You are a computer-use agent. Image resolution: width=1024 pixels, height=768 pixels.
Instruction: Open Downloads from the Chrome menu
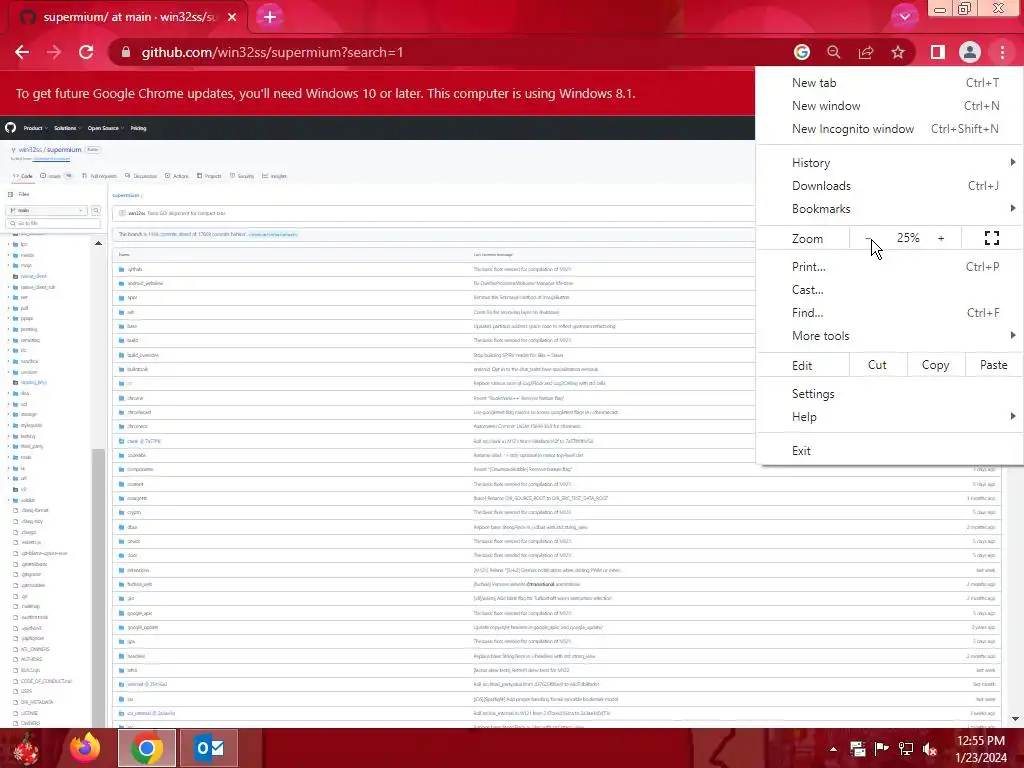pyautogui.click(x=889, y=185)
